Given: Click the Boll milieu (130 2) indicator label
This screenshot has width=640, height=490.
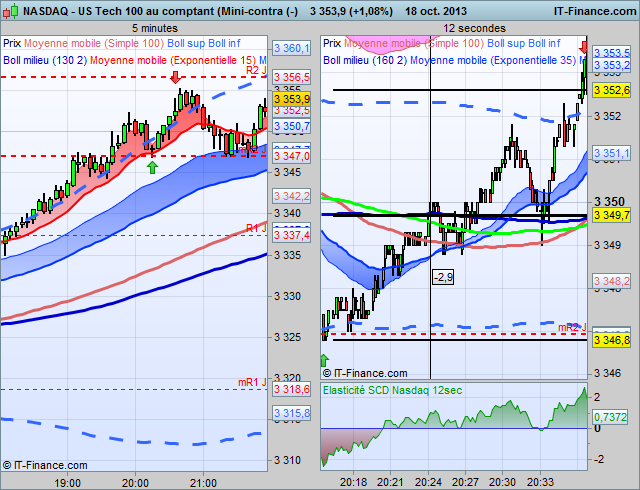Looking at the screenshot, I should point(45,60).
